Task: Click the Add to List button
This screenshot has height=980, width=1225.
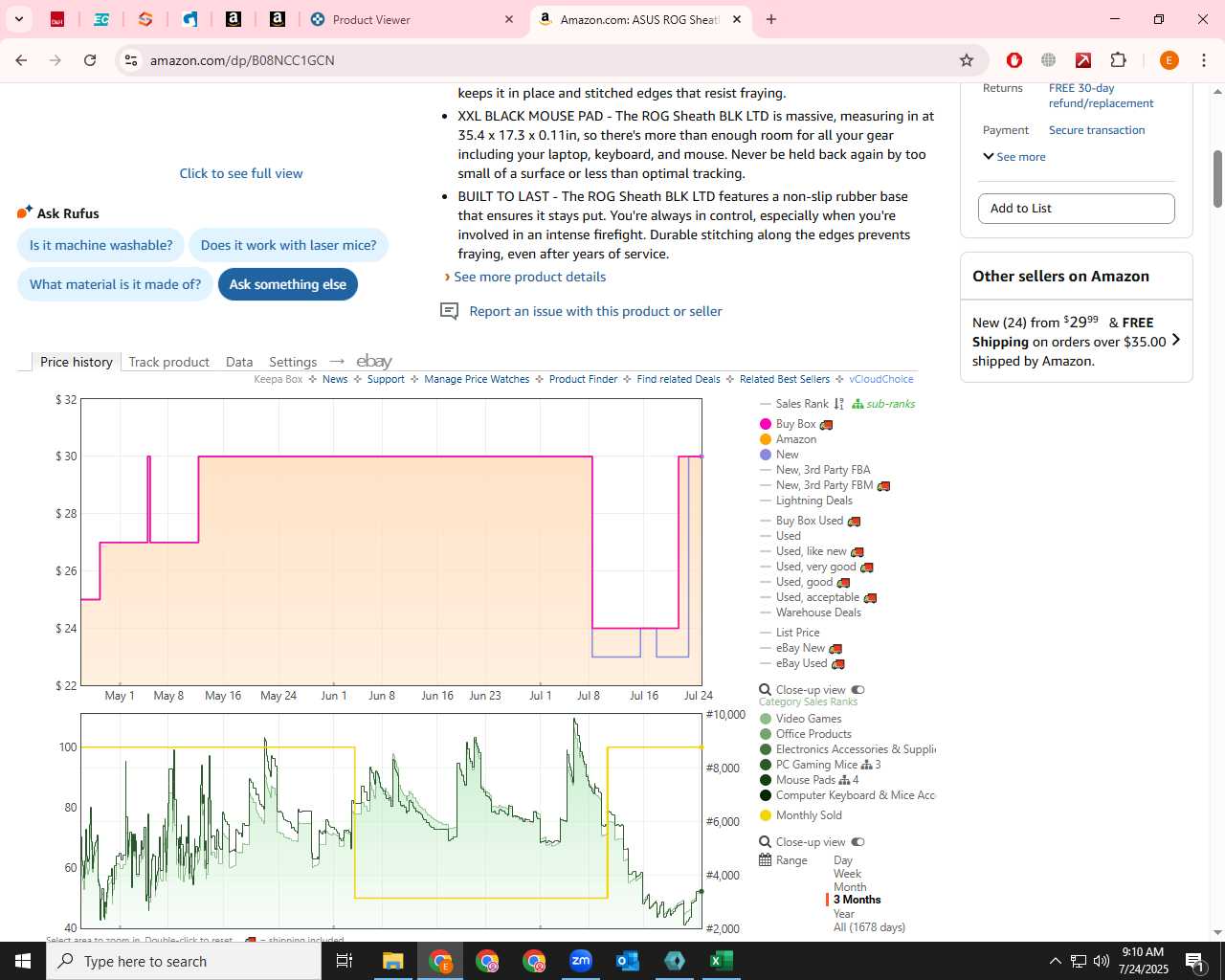Action: (1076, 209)
